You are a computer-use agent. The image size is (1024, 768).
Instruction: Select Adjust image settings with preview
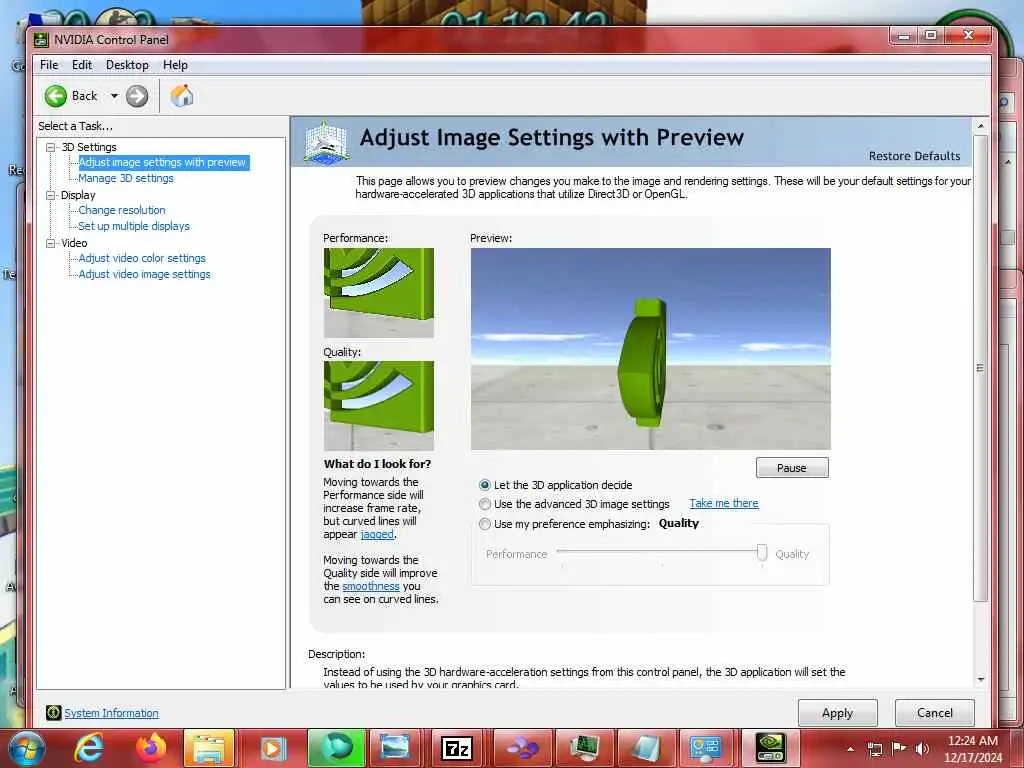[x=163, y=163]
